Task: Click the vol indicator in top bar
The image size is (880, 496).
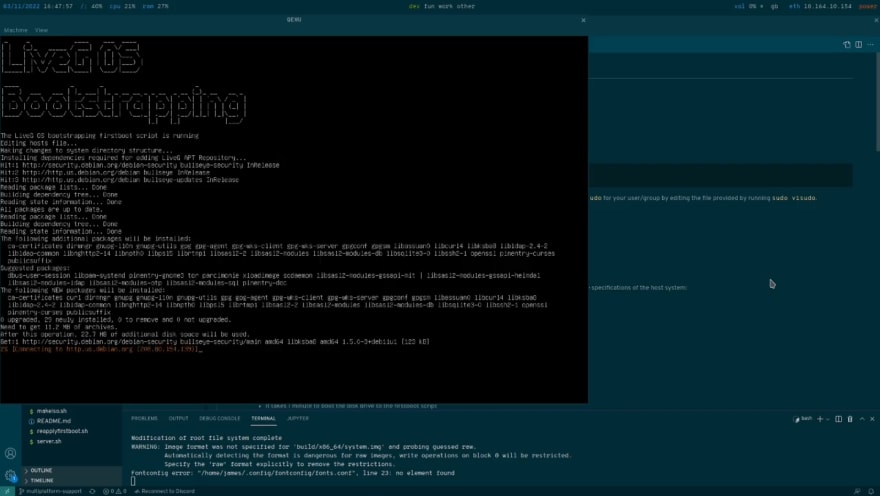Action: click(749, 6)
